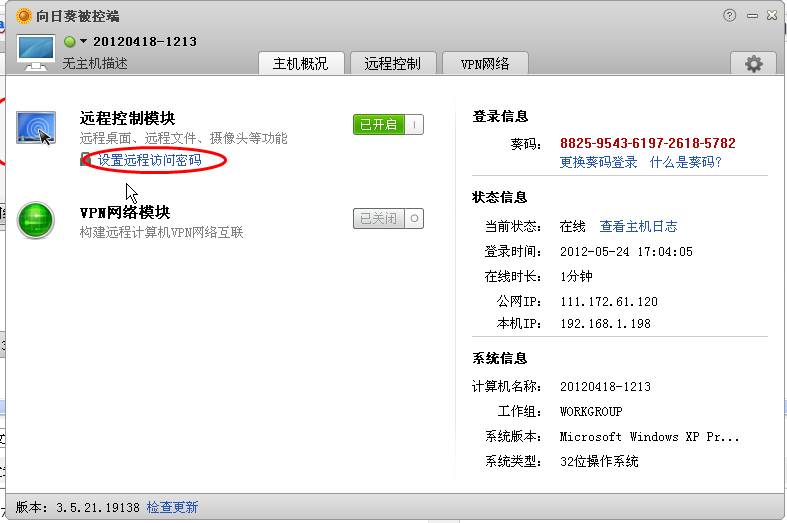787x523 pixels.
Task: Click version number 3.5.21.19138
Action: pos(98,508)
